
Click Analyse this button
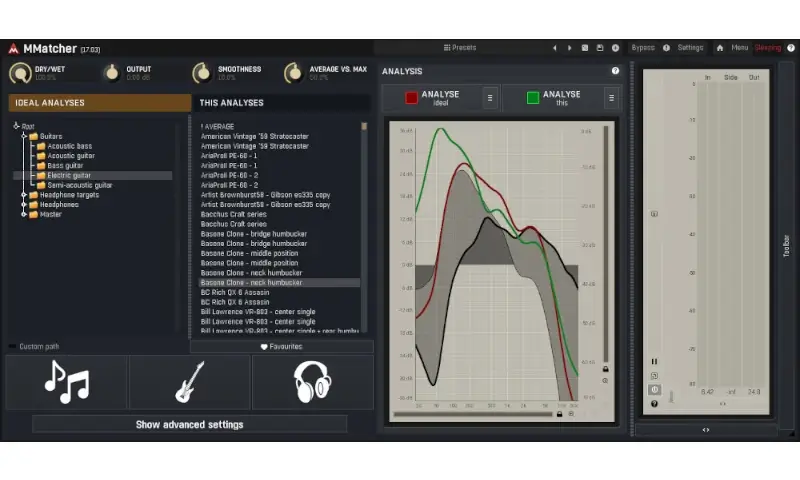553,98
